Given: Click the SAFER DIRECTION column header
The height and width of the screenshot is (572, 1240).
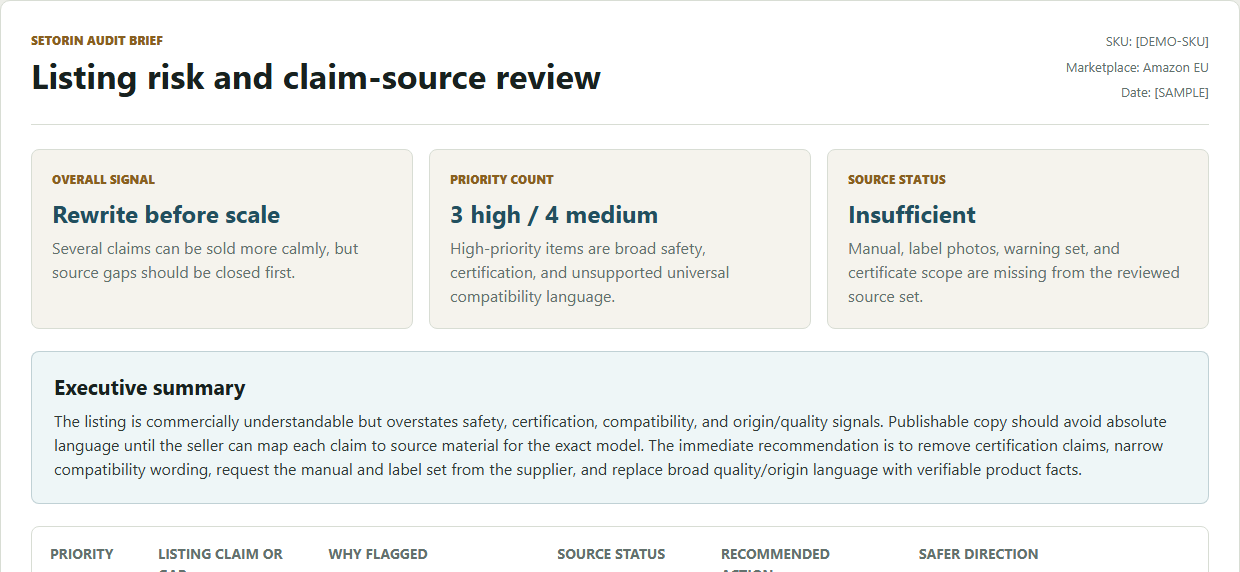Looking at the screenshot, I should [x=978, y=554].
